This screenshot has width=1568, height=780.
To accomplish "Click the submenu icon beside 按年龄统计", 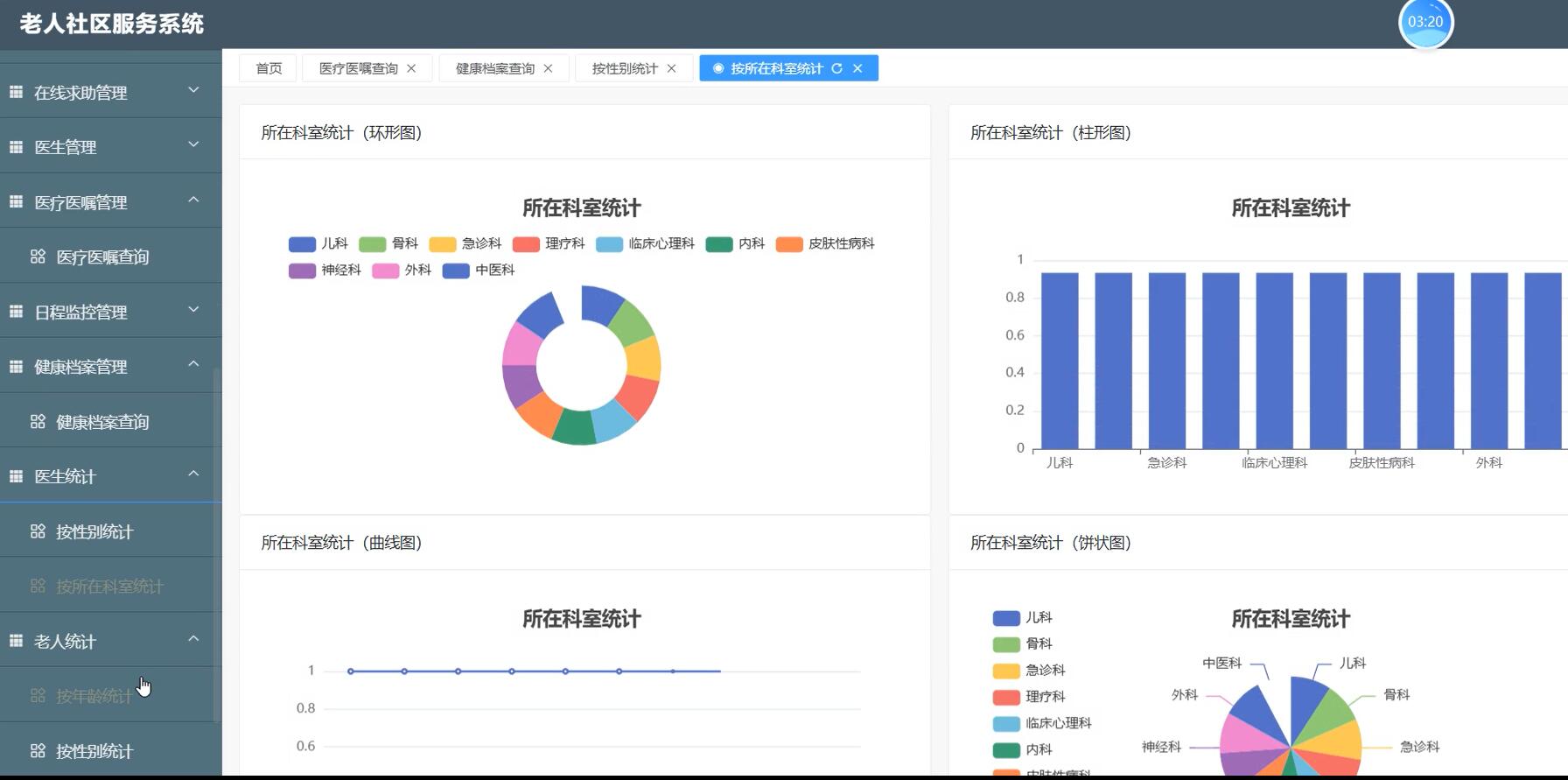I will (38, 696).
